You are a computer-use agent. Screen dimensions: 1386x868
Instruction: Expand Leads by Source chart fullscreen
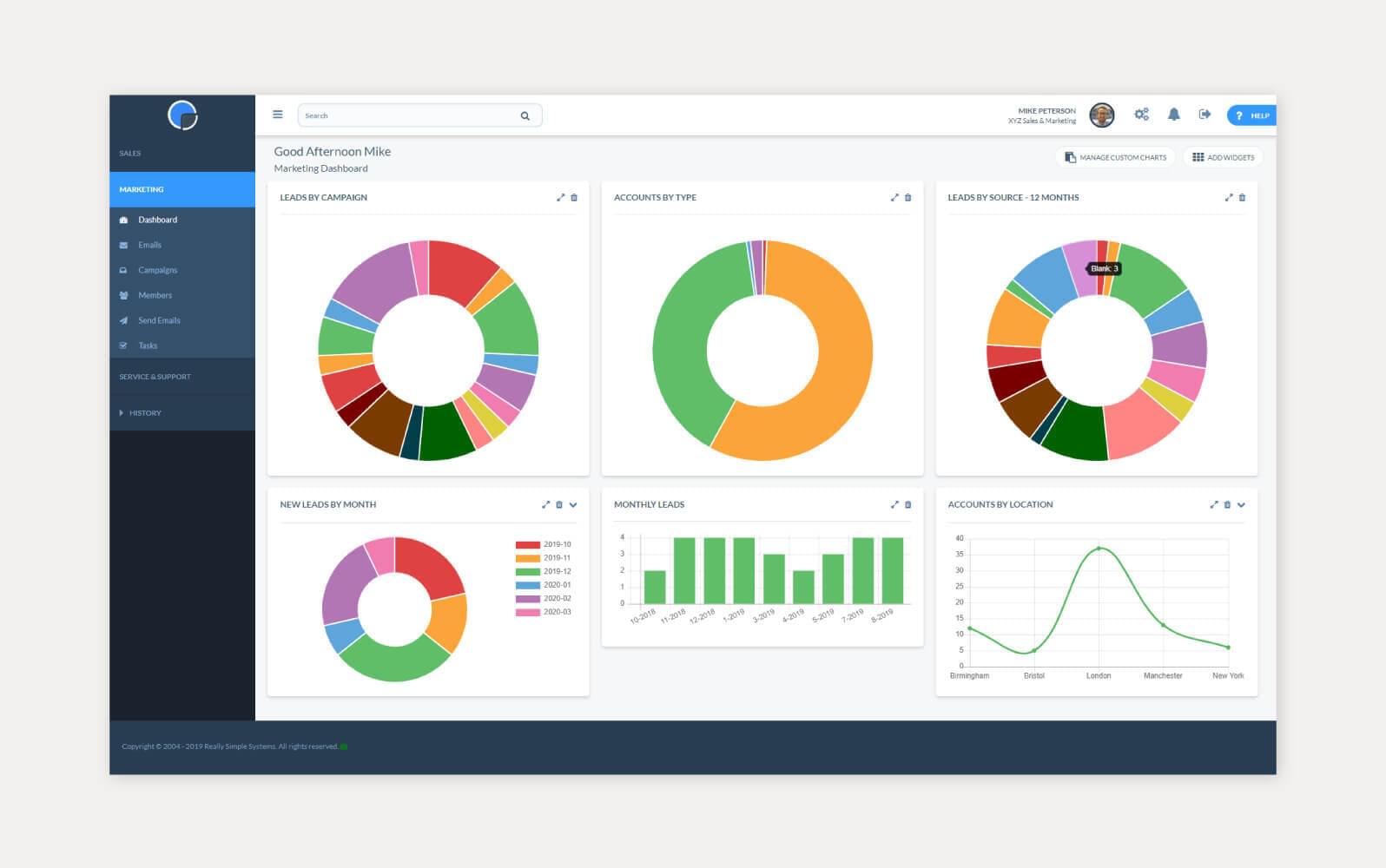pos(1228,198)
